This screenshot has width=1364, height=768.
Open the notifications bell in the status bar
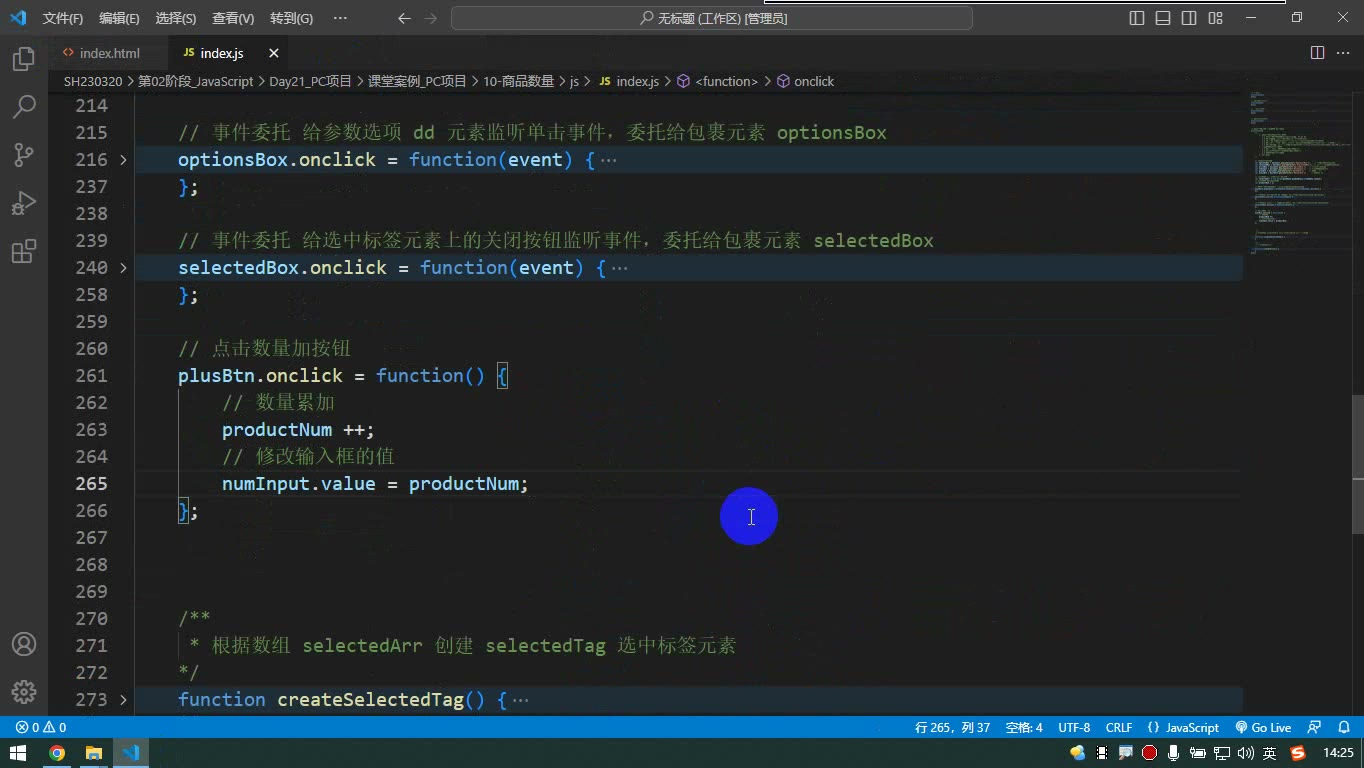click(x=1343, y=728)
